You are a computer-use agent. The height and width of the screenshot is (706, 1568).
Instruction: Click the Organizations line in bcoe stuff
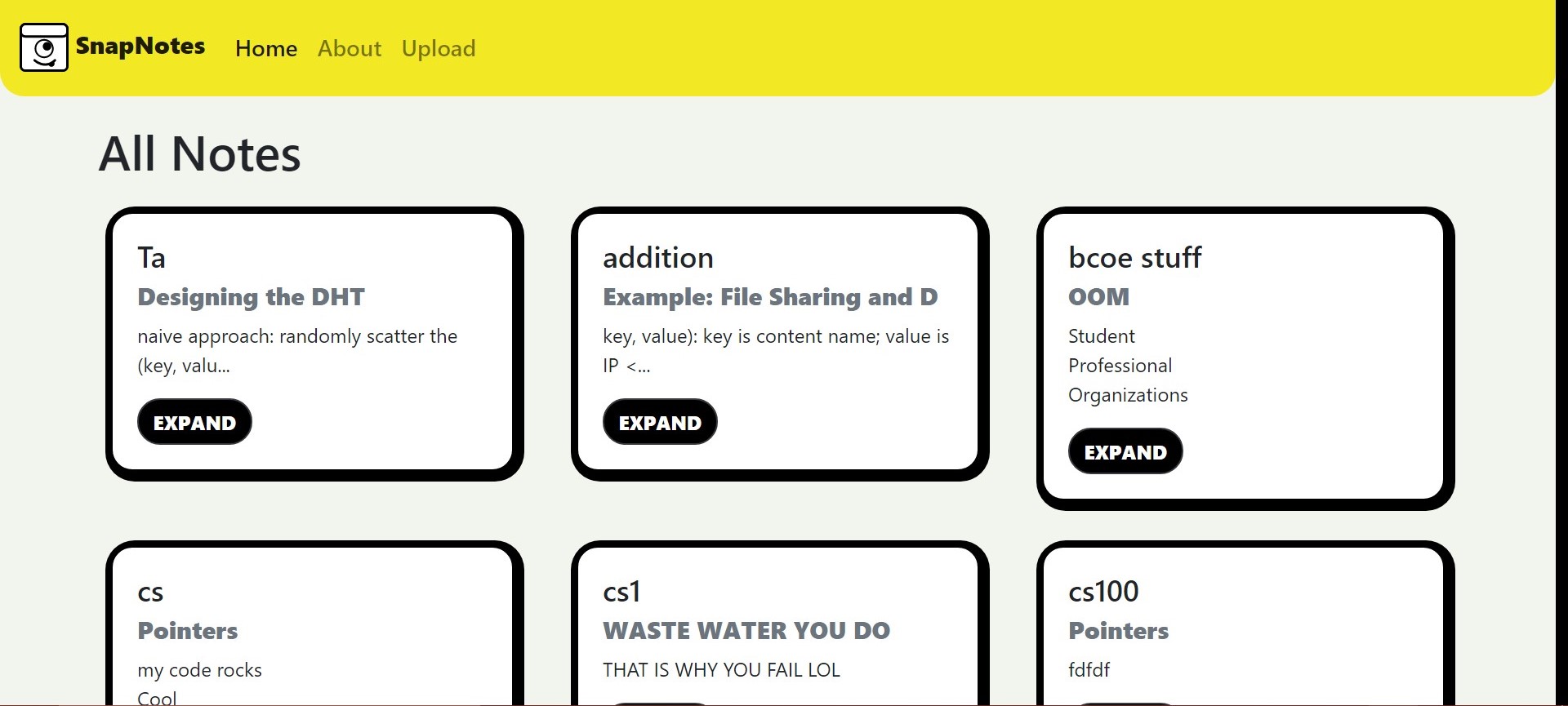coord(1128,395)
